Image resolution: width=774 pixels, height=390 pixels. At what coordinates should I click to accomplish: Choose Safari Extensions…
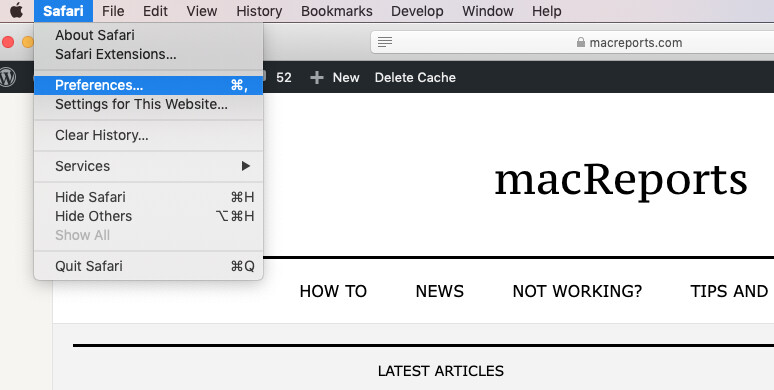coord(149,54)
